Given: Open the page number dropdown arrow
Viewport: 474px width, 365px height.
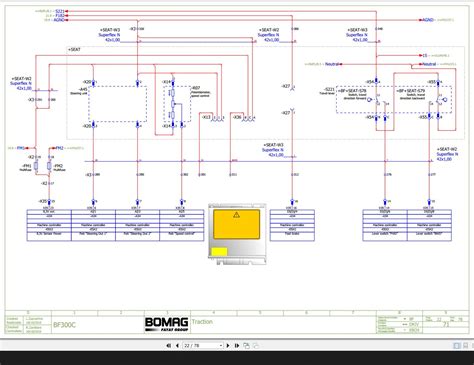Looking at the screenshot, I should coord(221,346).
